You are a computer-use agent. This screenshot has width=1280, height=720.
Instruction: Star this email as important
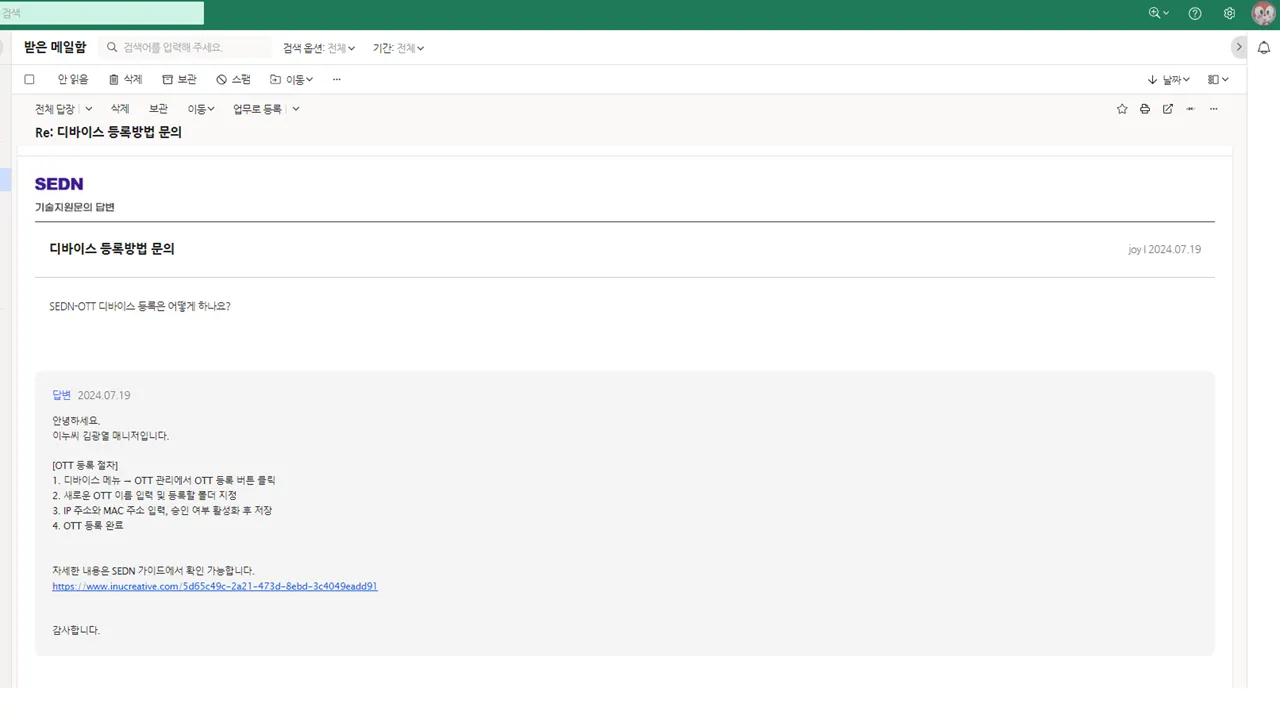(x=1122, y=109)
